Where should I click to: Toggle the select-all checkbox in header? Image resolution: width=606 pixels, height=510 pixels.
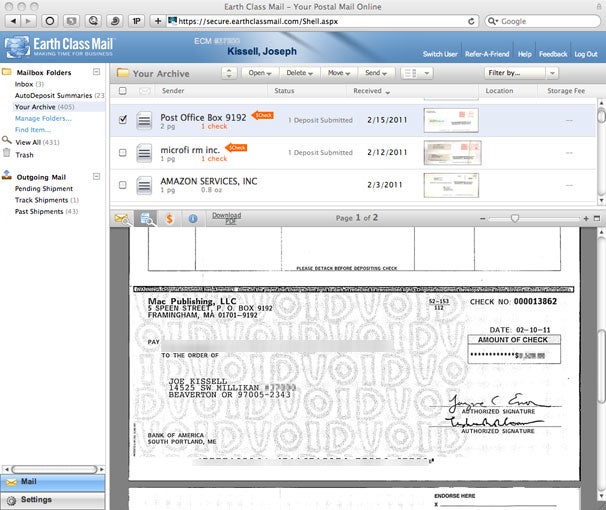pos(123,91)
